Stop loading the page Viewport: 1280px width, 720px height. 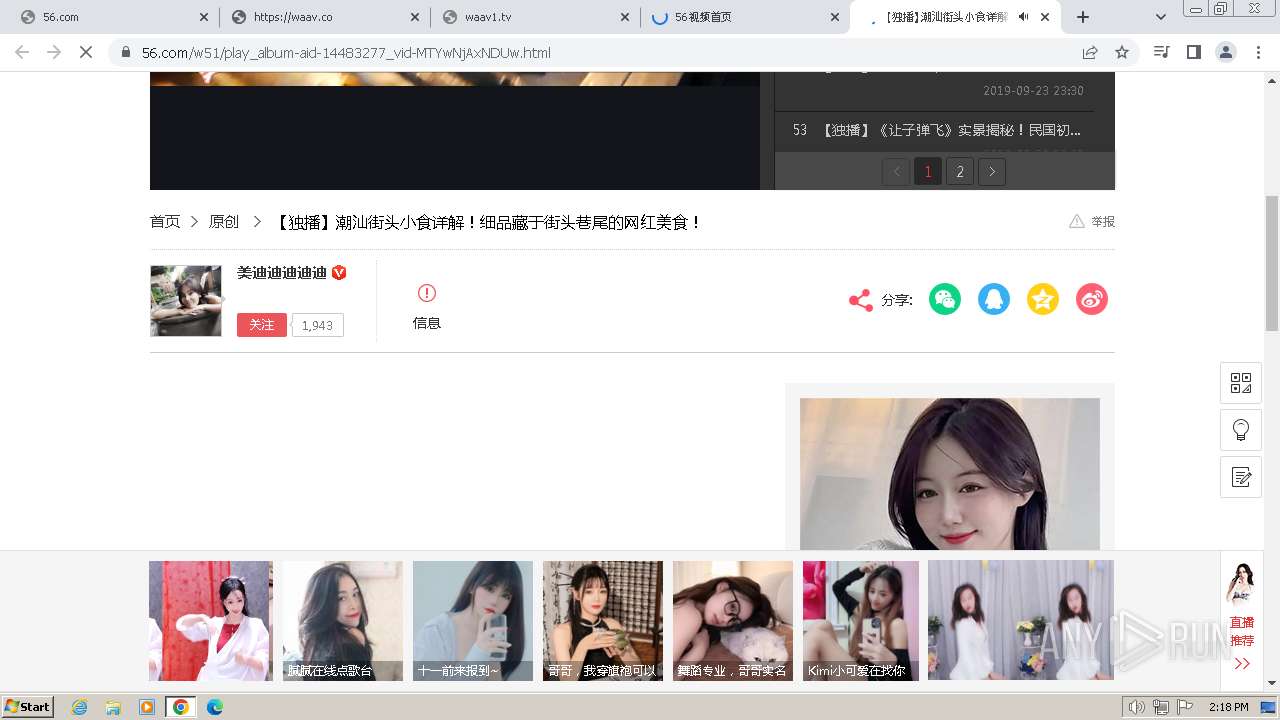pos(86,52)
